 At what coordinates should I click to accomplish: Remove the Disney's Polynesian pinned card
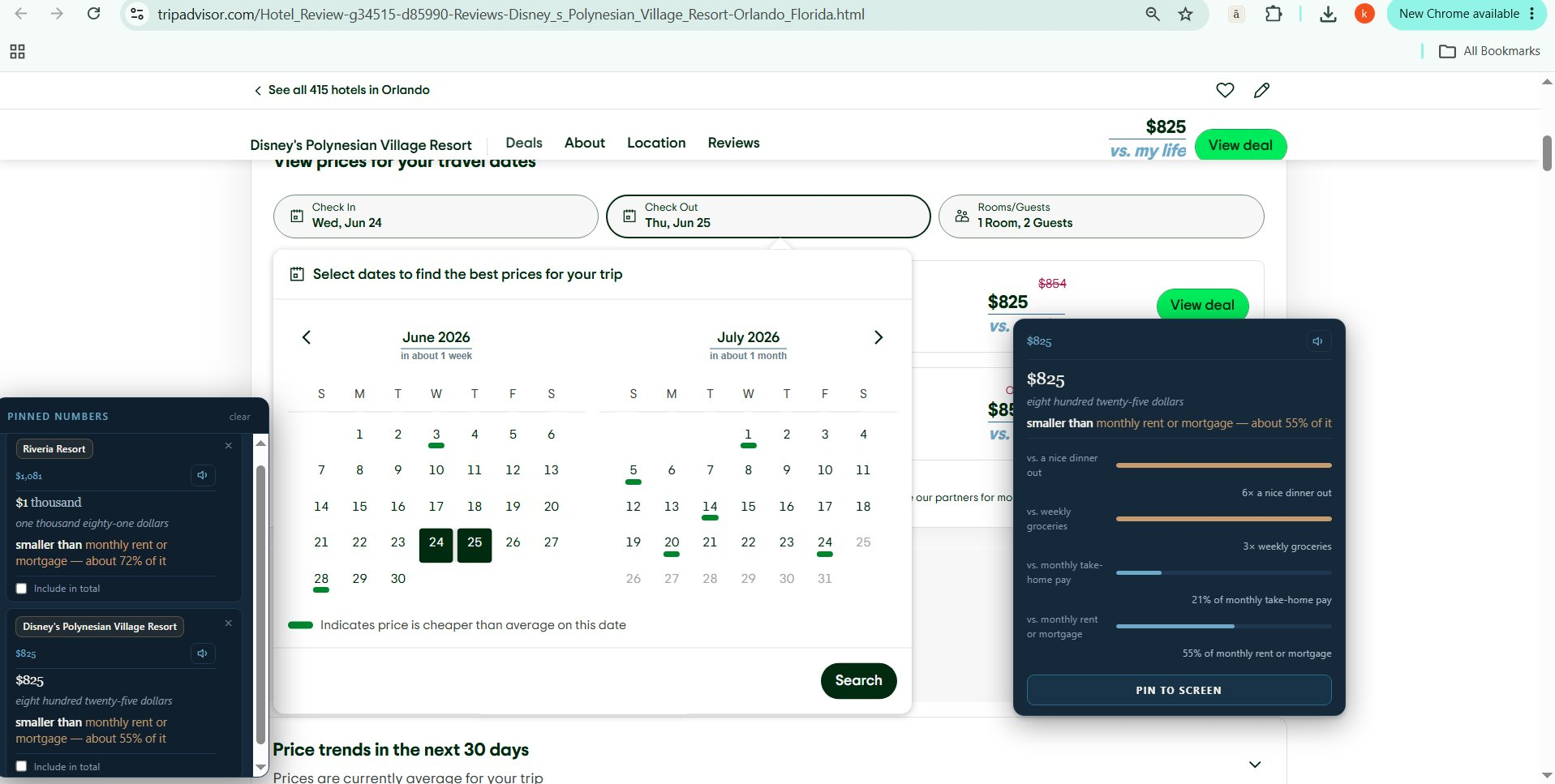[x=229, y=623]
